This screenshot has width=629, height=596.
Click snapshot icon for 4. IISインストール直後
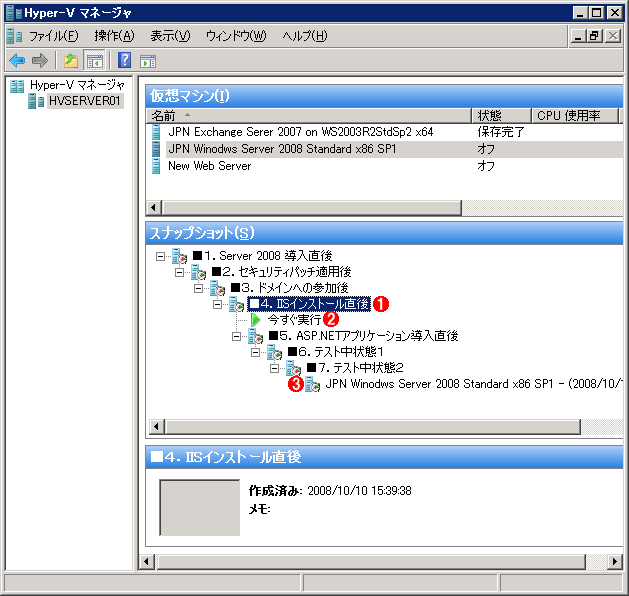click(236, 304)
